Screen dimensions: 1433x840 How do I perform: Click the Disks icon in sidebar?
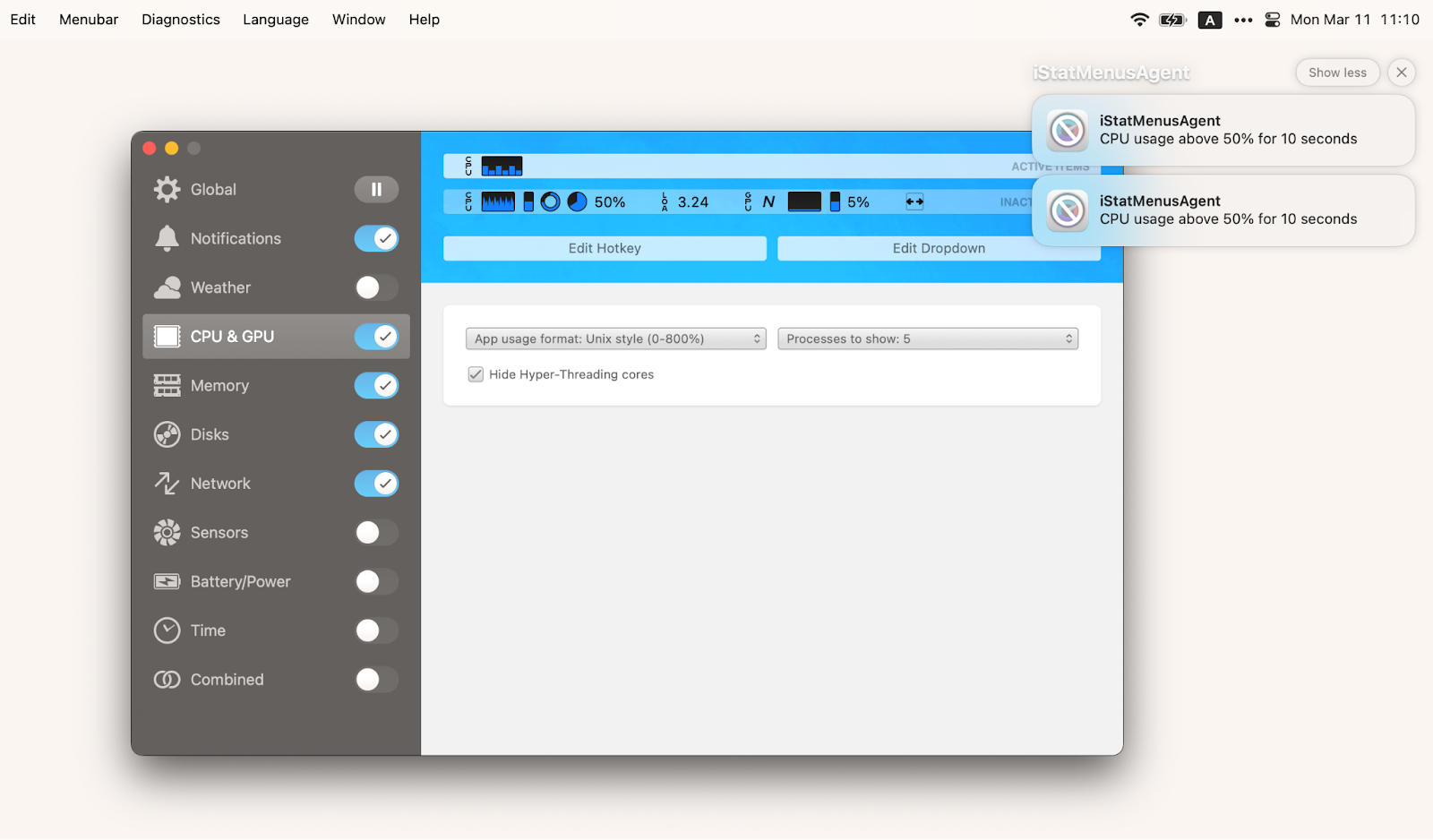pos(167,434)
